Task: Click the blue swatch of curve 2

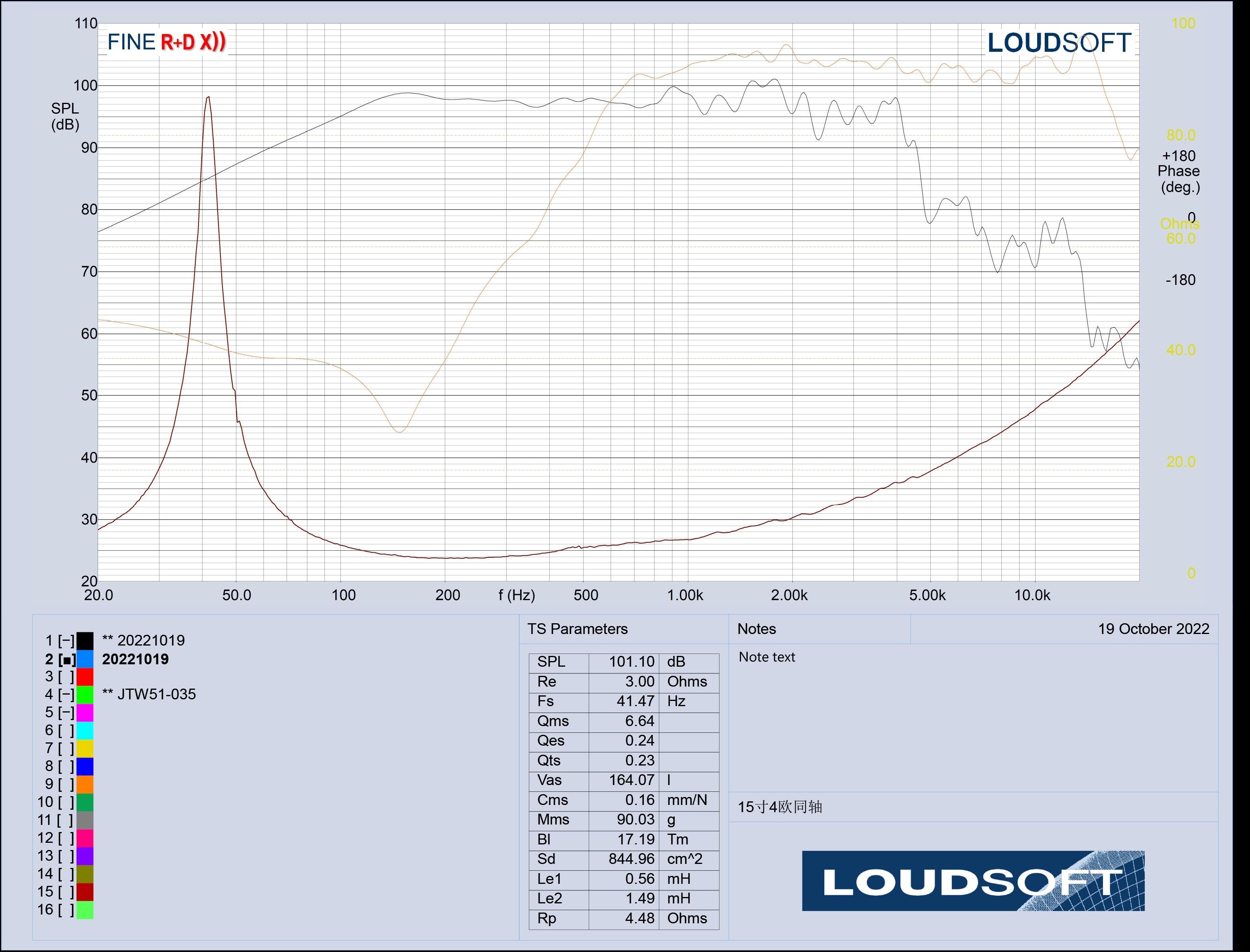Action: pos(85,659)
